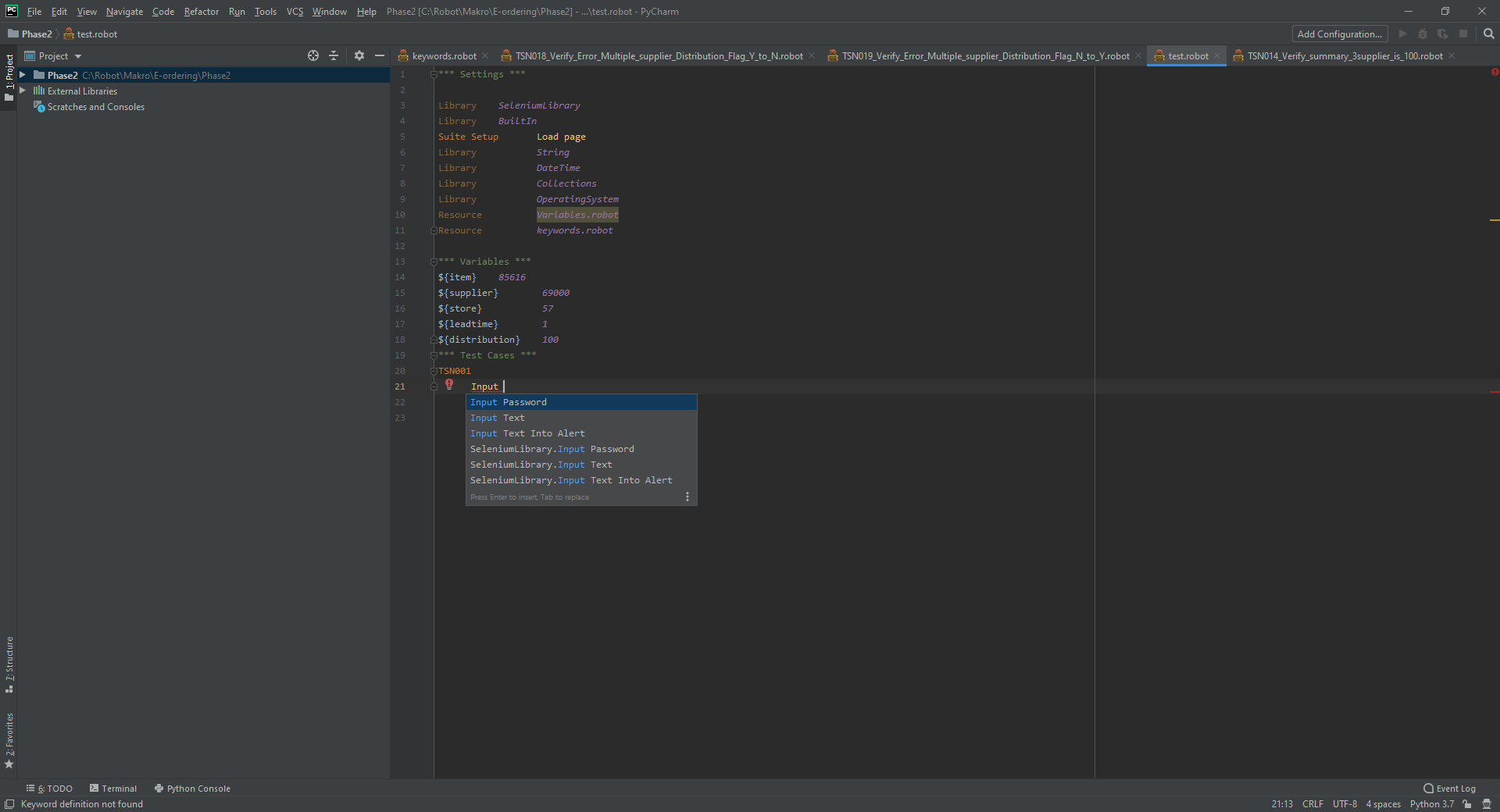Viewport: 1500px width, 812px height.
Task: Click the Add Configuration button
Action: click(x=1339, y=34)
